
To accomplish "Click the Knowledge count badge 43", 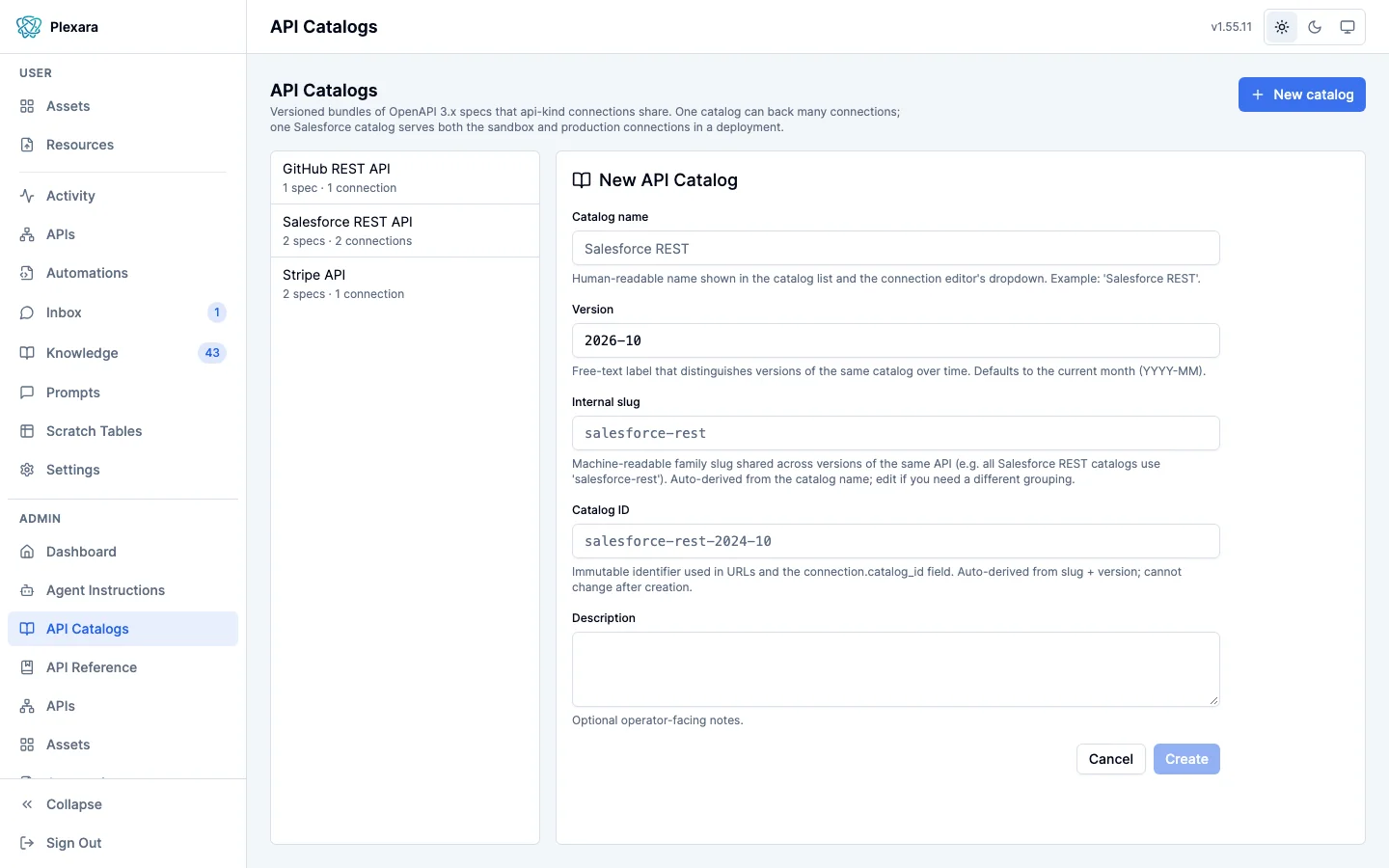I will pyautogui.click(x=212, y=353).
